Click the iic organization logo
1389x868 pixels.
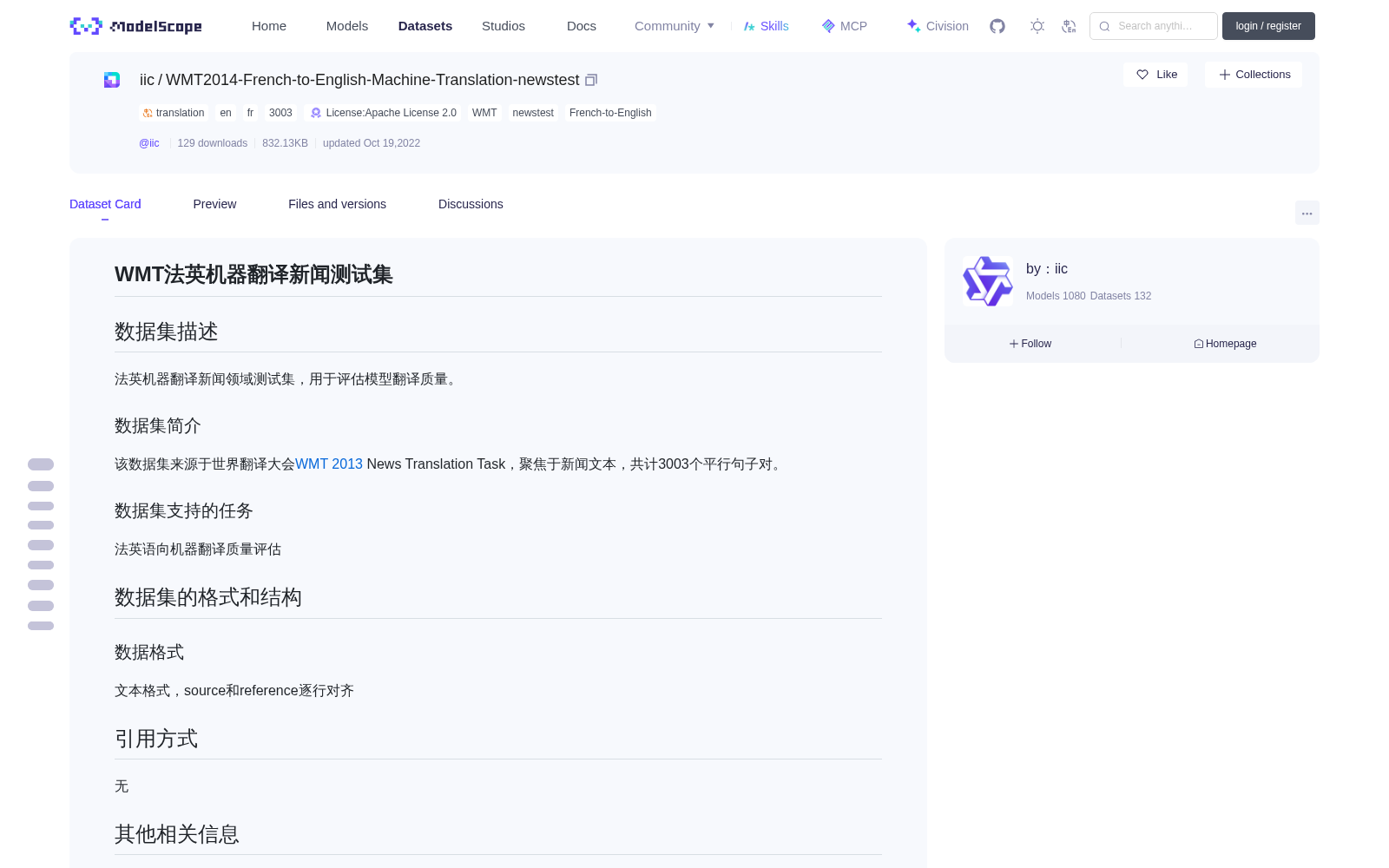pos(988,281)
